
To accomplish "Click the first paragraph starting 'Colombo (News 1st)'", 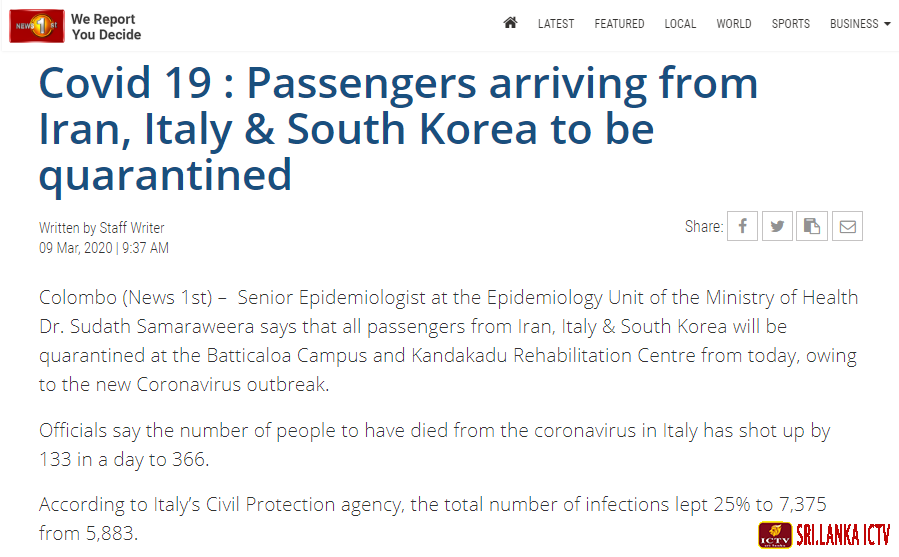I will [448, 341].
